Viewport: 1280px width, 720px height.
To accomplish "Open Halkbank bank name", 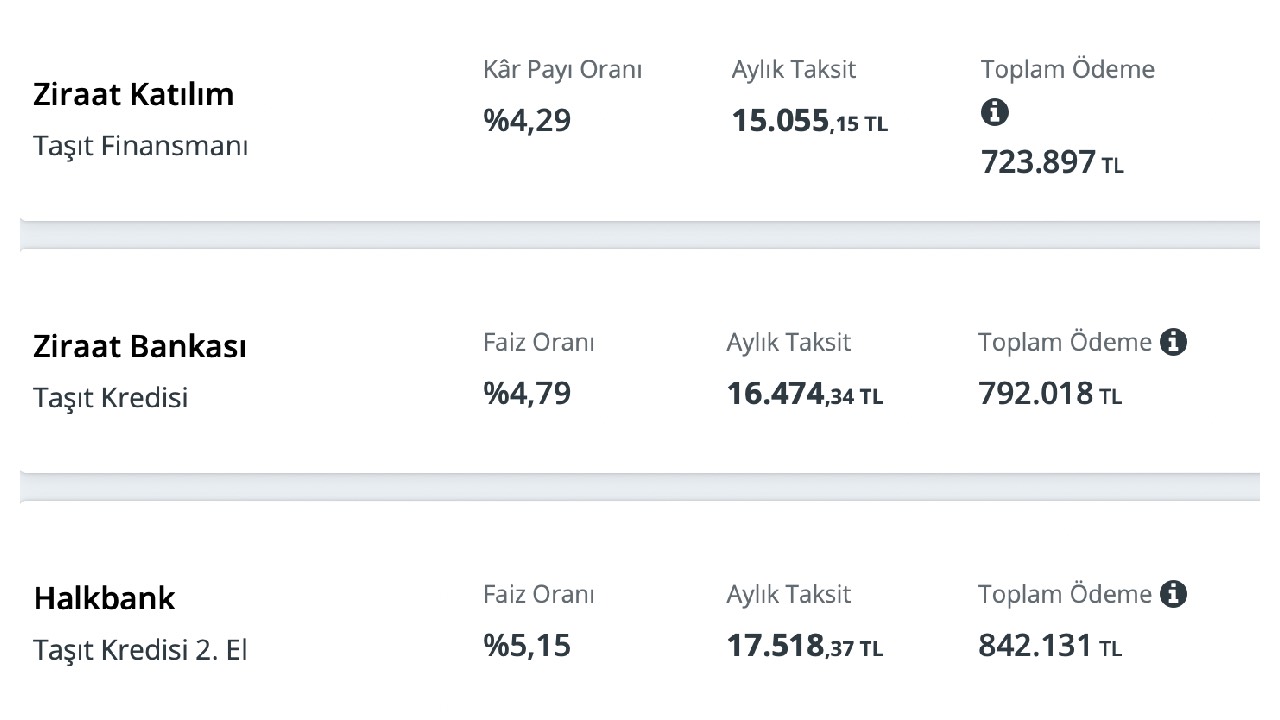I will [x=104, y=598].
